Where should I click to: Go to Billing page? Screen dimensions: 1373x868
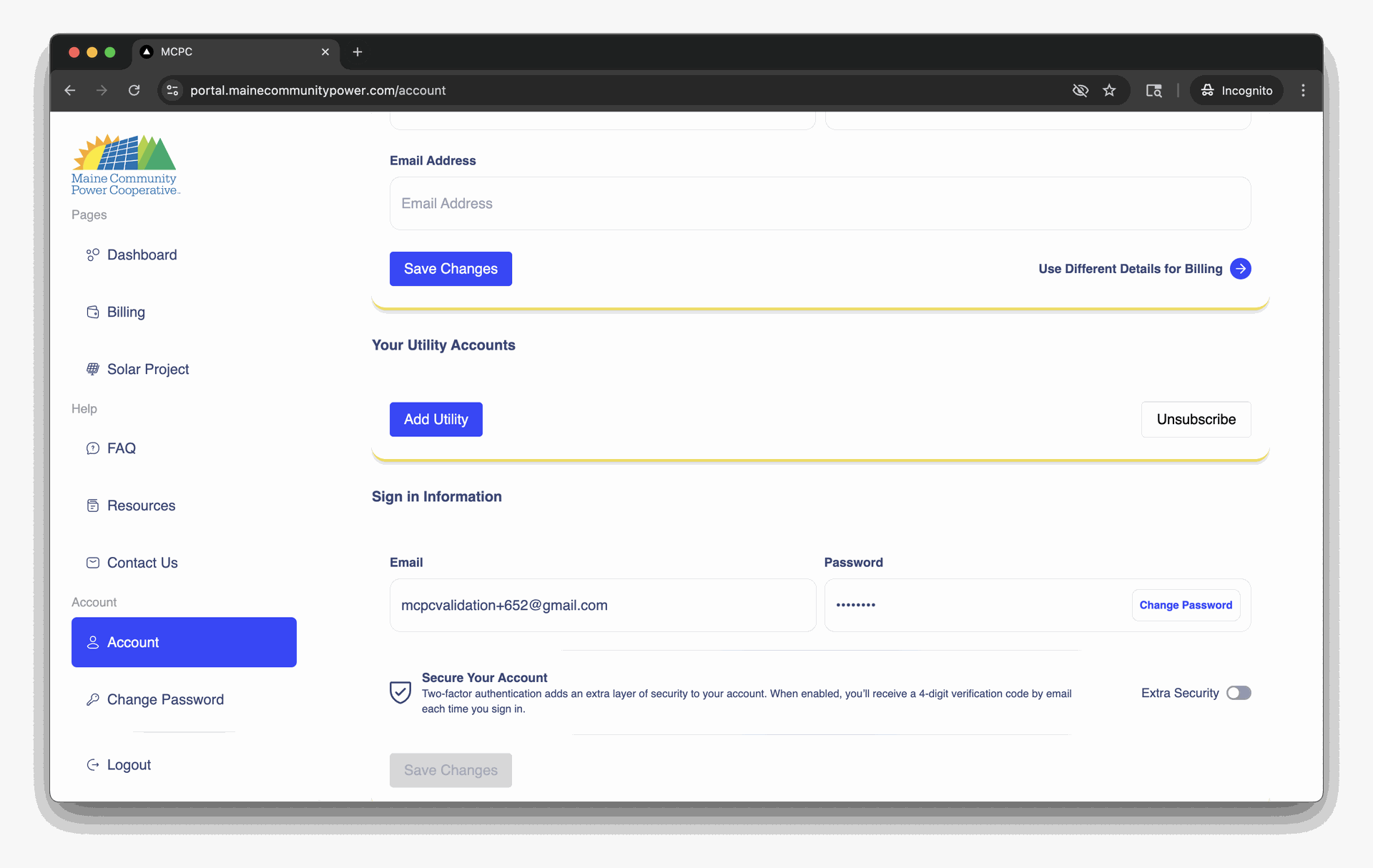click(126, 312)
